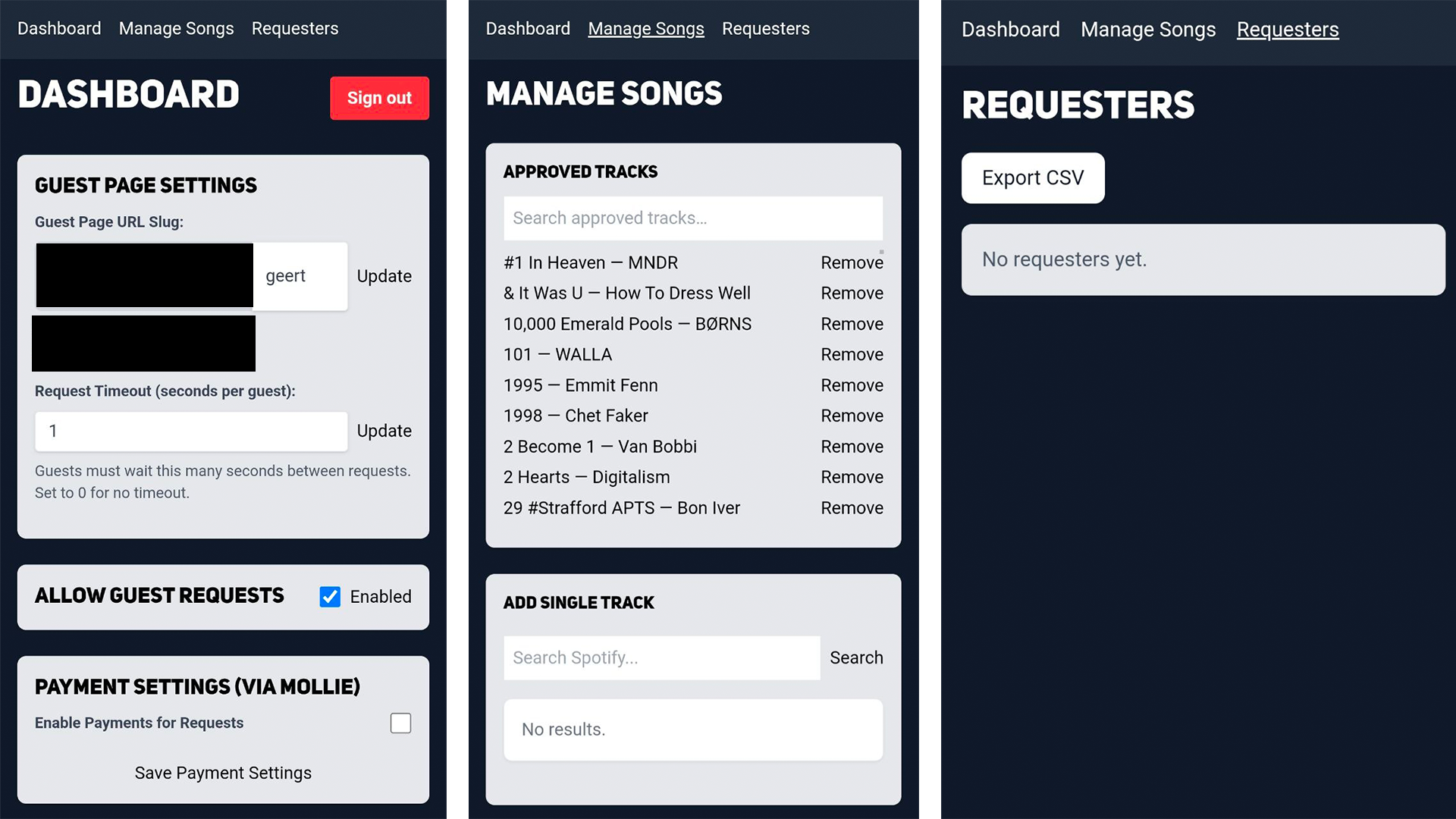Focus the Request Timeout input field

coord(191,431)
